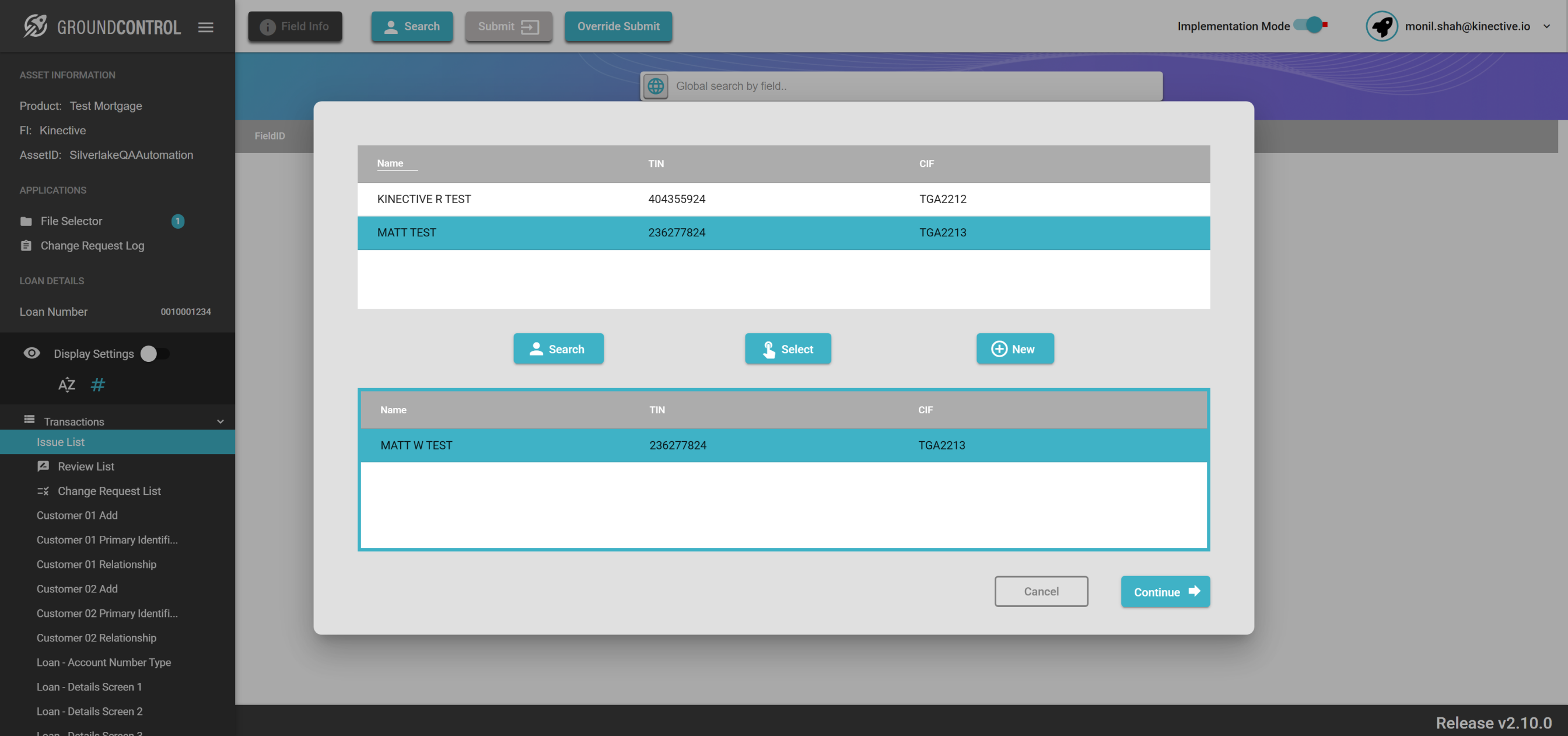
Task: Click the hamburger menu icon beside GroundControl
Action: (206, 27)
